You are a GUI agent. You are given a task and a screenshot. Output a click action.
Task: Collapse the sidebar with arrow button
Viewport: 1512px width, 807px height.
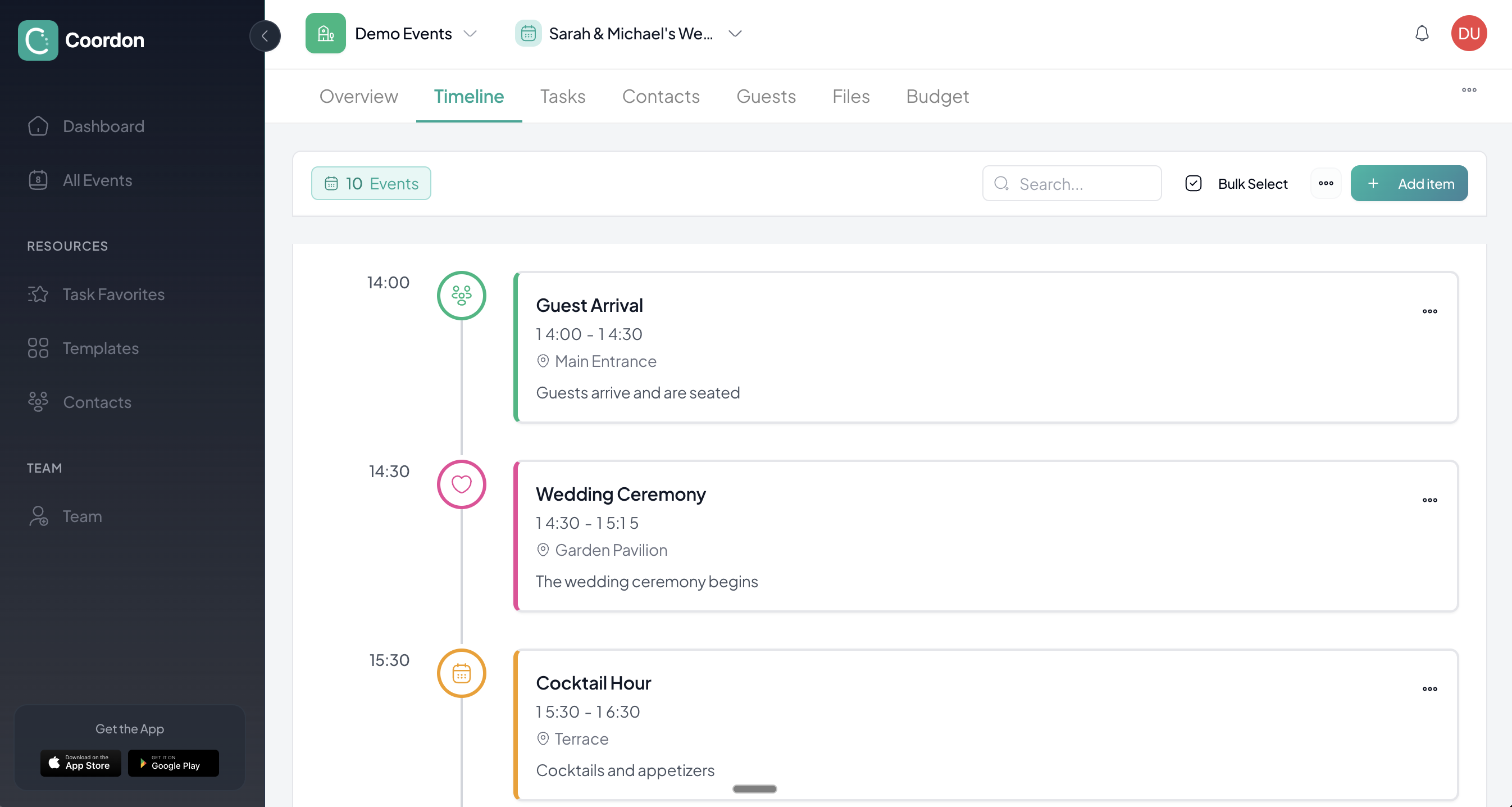tap(265, 36)
